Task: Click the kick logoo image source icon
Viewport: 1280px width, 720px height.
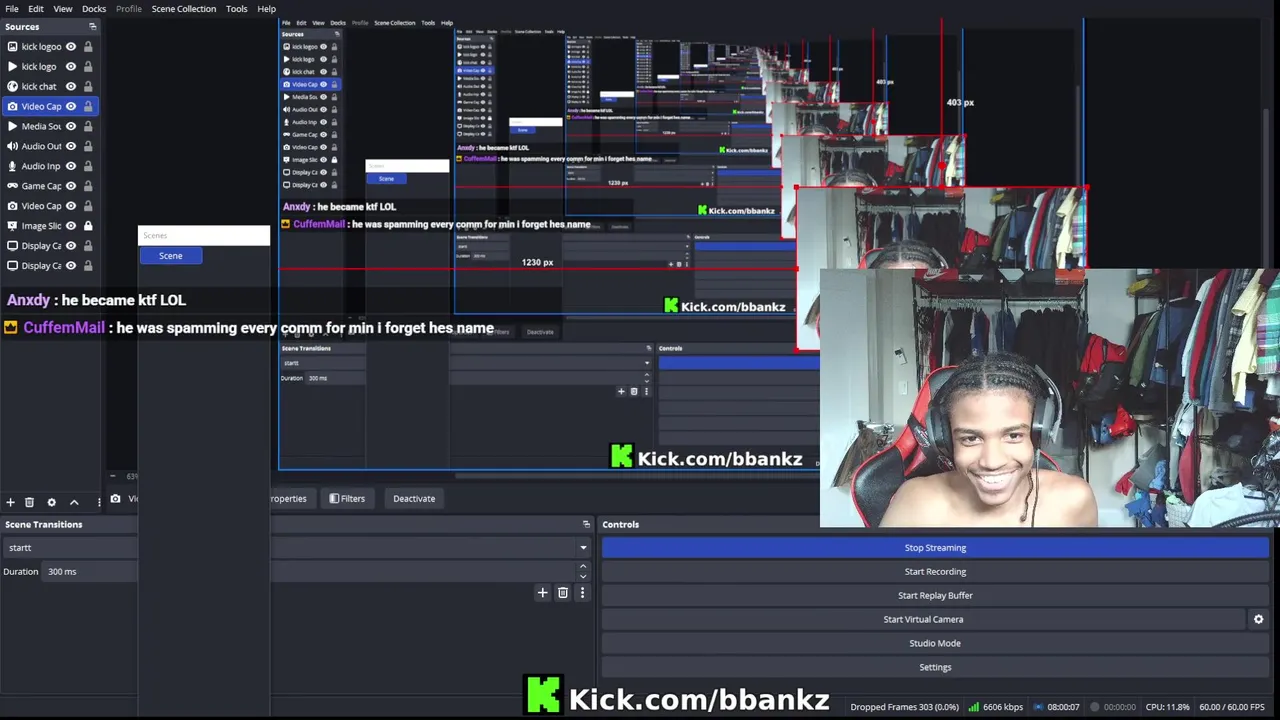Action: pos(12,46)
